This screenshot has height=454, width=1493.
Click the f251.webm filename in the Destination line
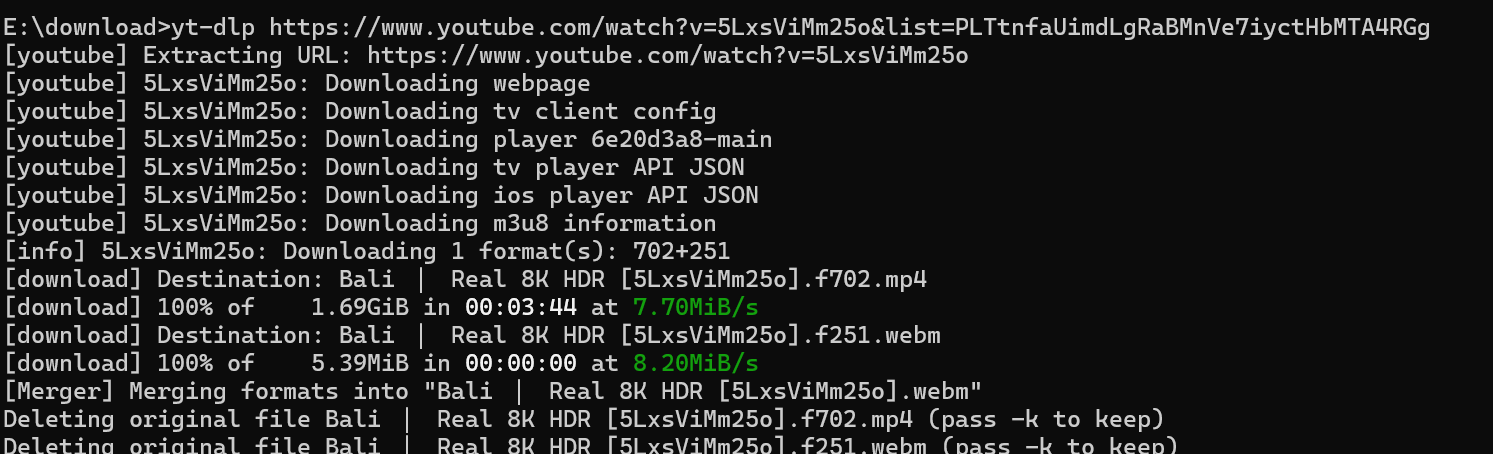[x=877, y=335]
